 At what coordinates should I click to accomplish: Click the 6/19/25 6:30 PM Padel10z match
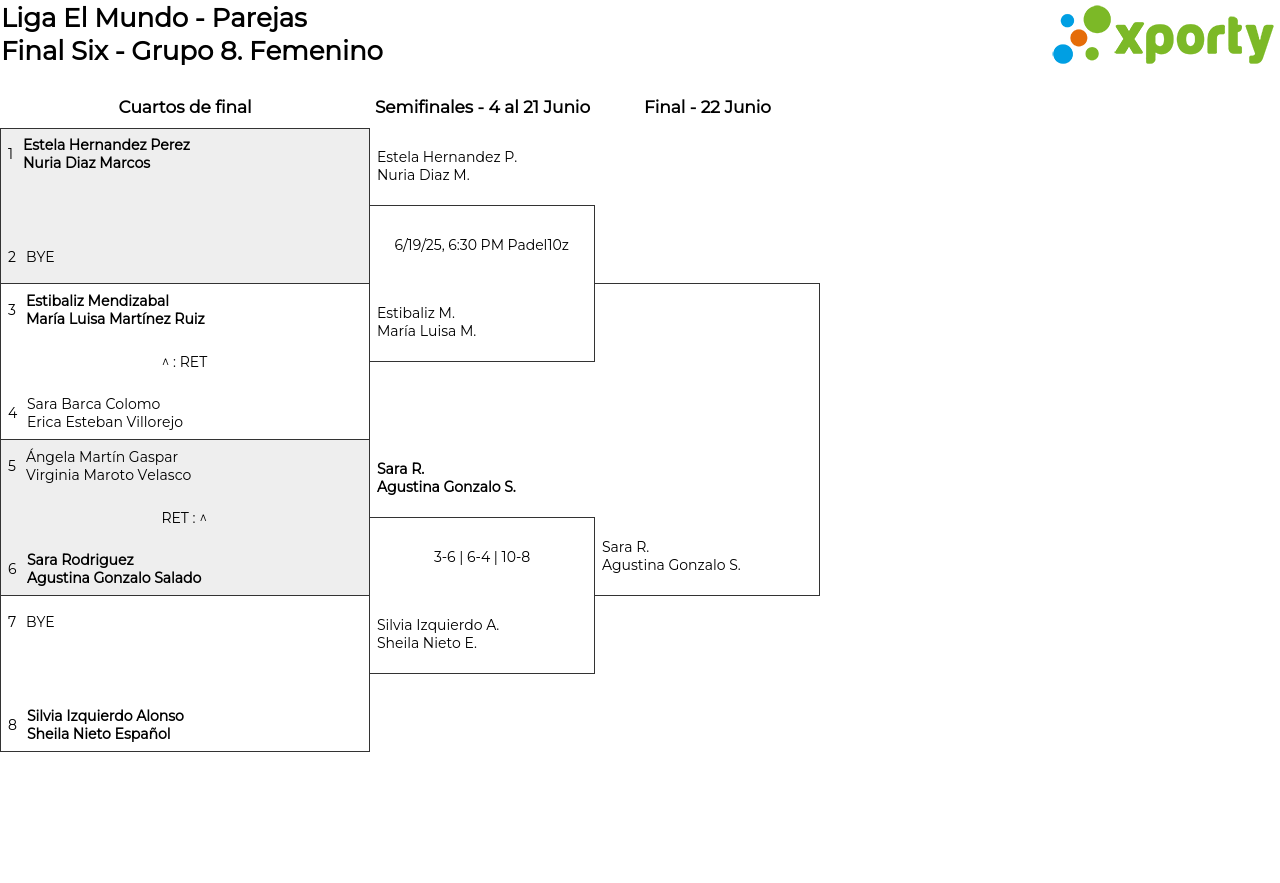[481, 245]
